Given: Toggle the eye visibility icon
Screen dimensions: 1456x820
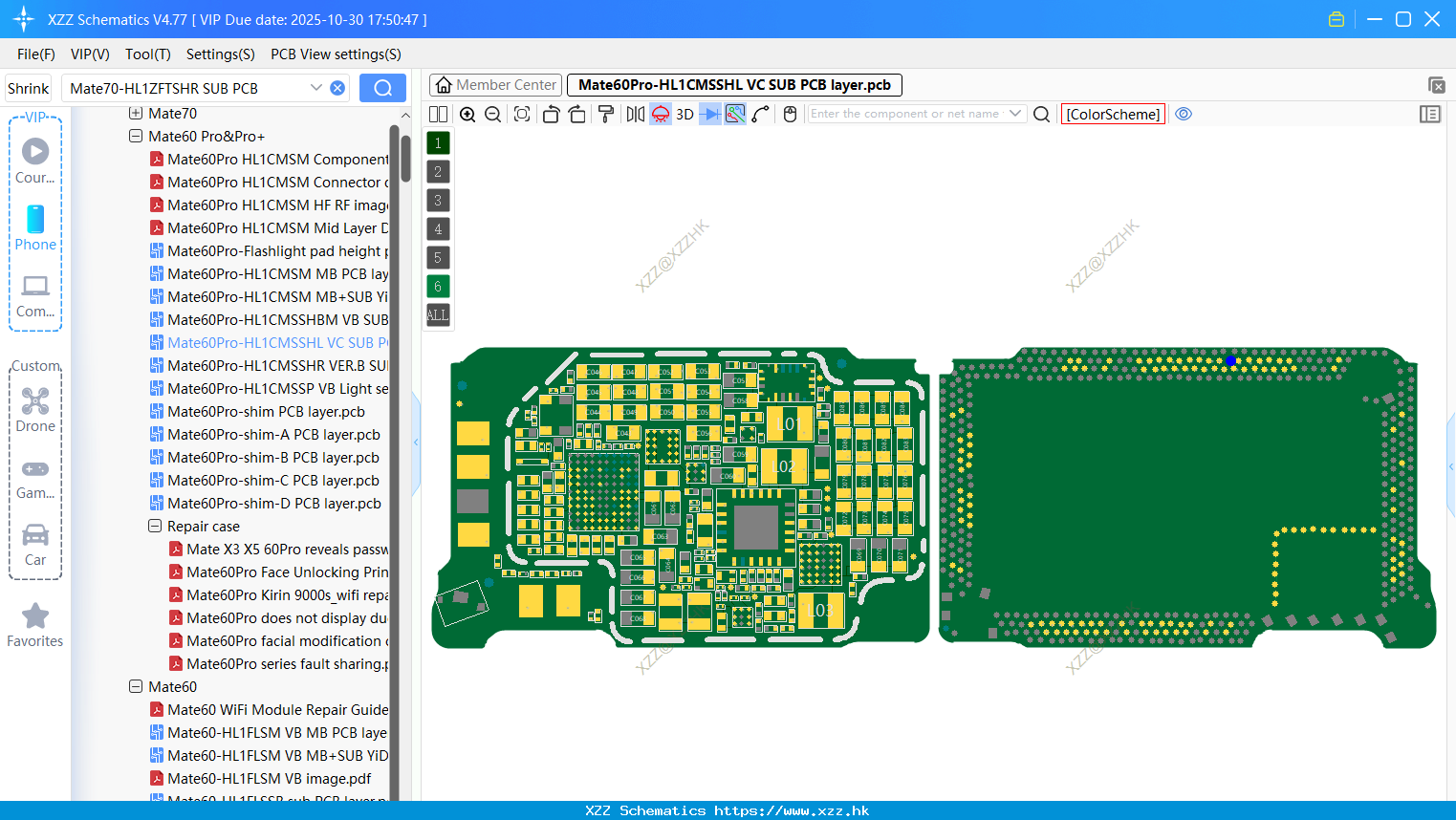Looking at the screenshot, I should click(1184, 114).
